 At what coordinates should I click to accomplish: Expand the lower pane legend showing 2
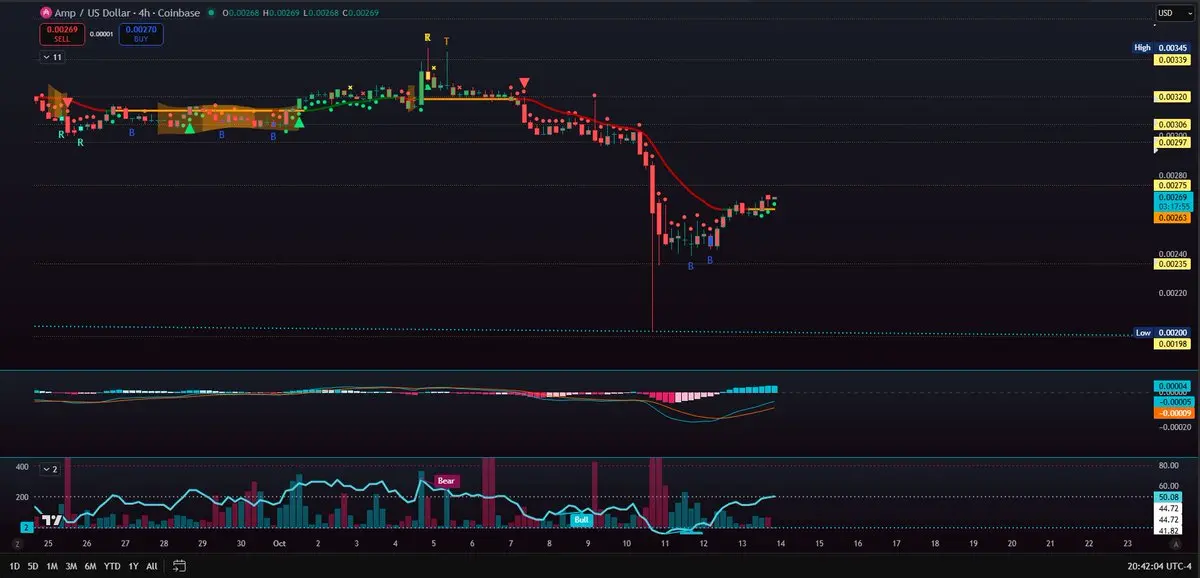pyautogui.click(x=52, y=468)
